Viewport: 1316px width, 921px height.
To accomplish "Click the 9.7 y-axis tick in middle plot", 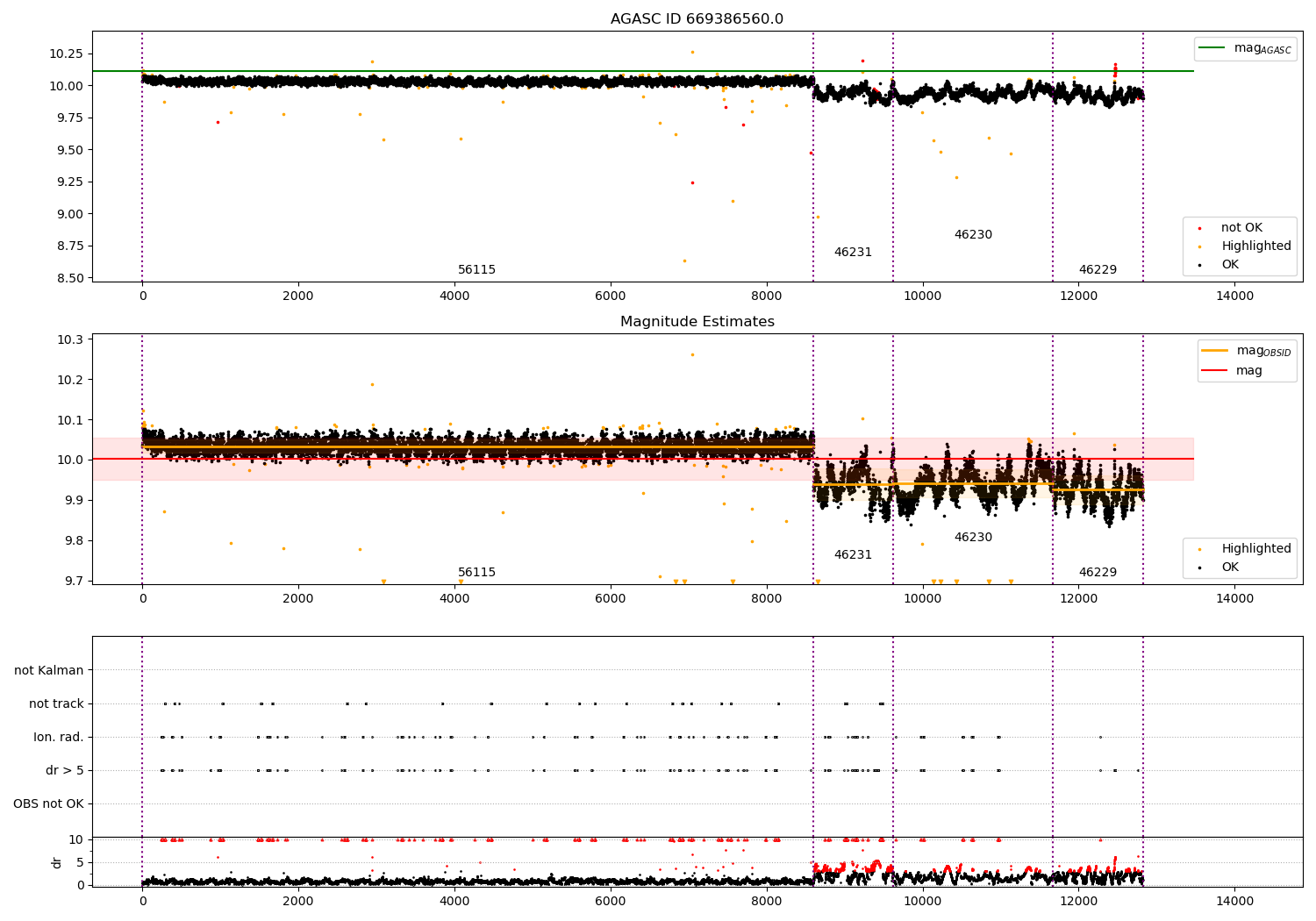I will [73, 581].
